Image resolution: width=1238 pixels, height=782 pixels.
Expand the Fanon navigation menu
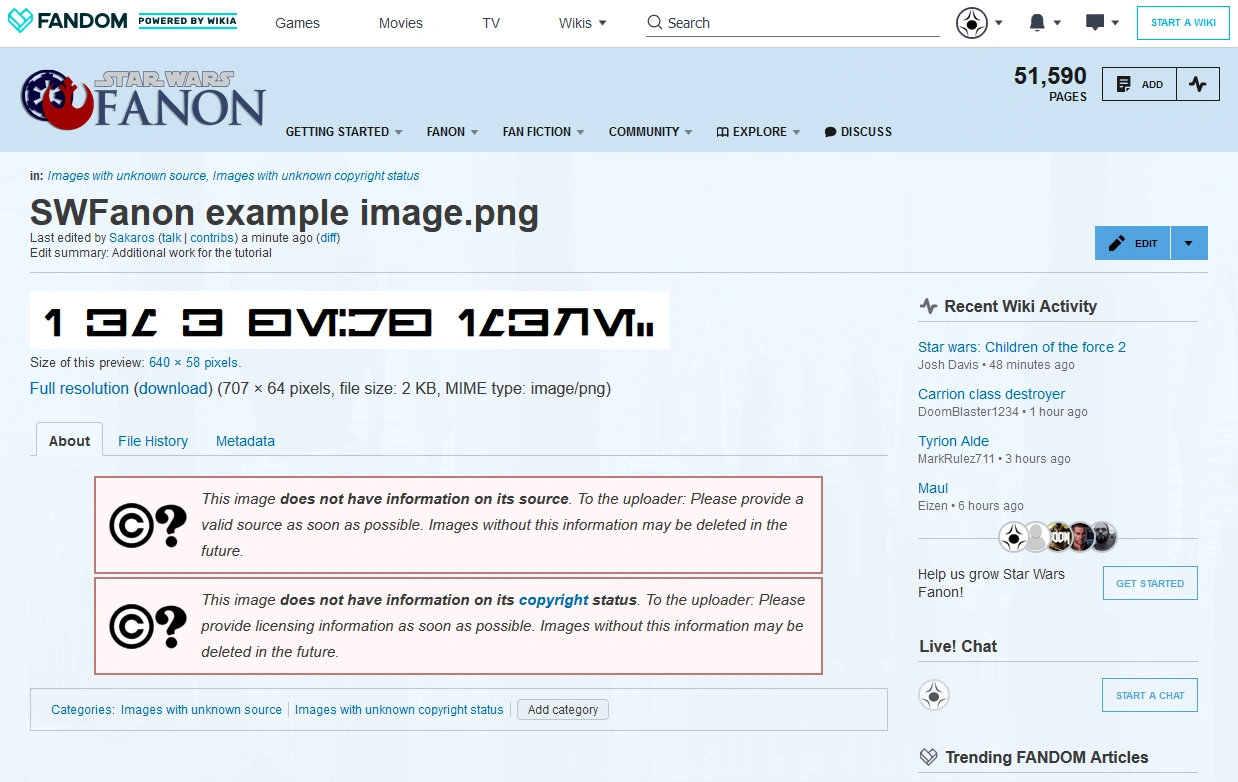point(452,131)
